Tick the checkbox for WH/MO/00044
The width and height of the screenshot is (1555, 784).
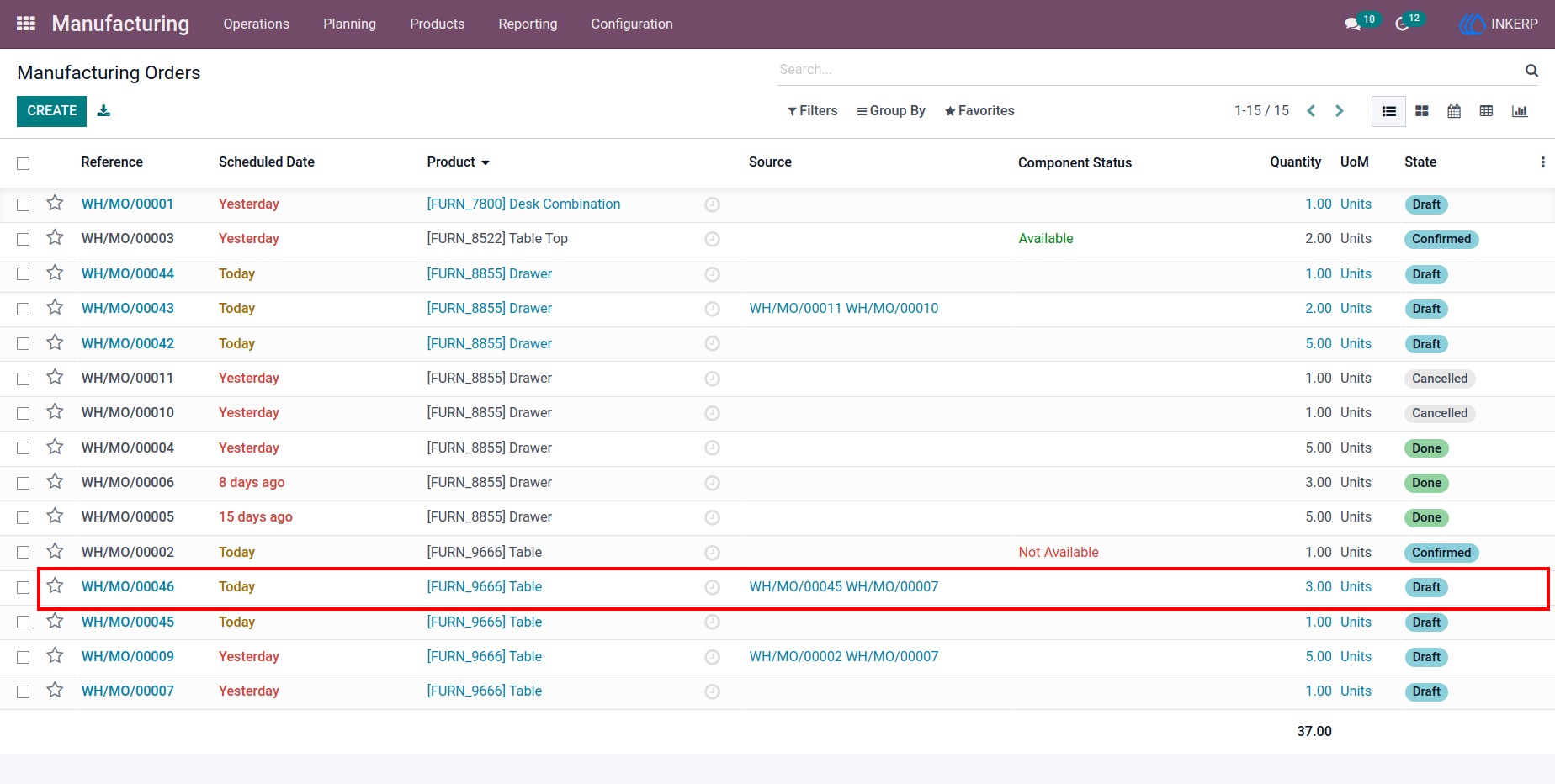tap(24, 274)
